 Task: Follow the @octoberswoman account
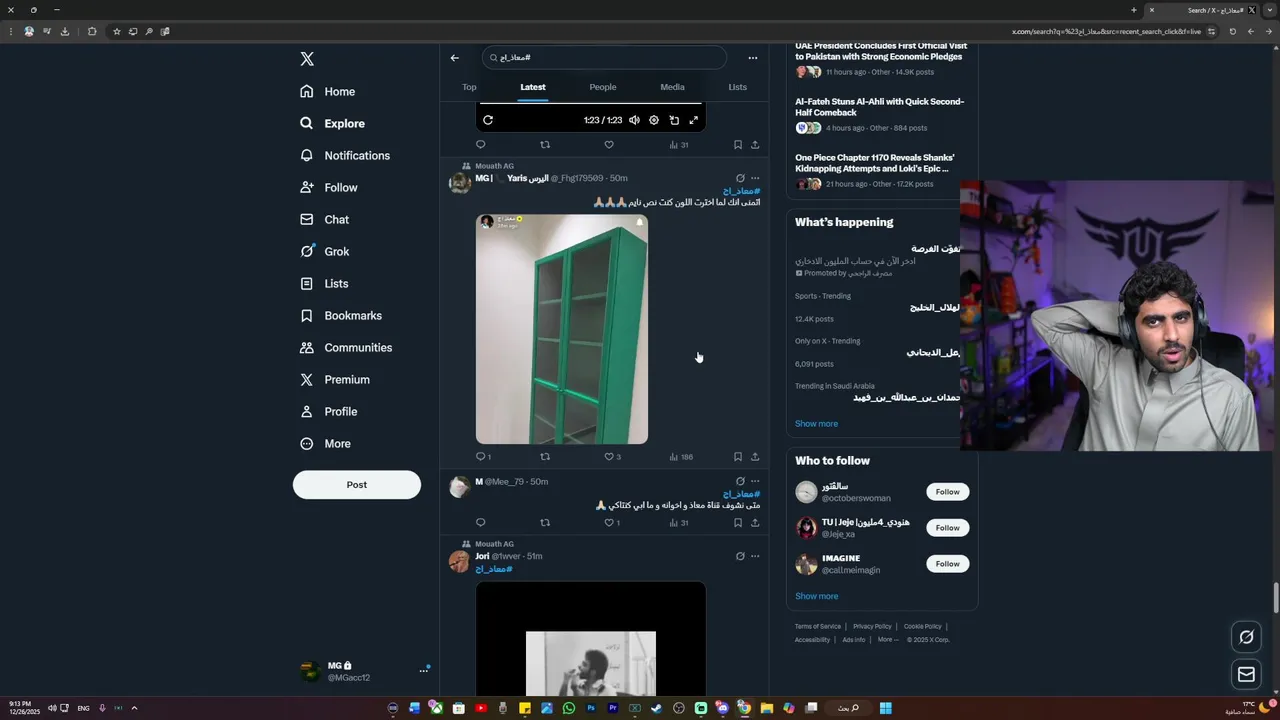coord(948,492)
